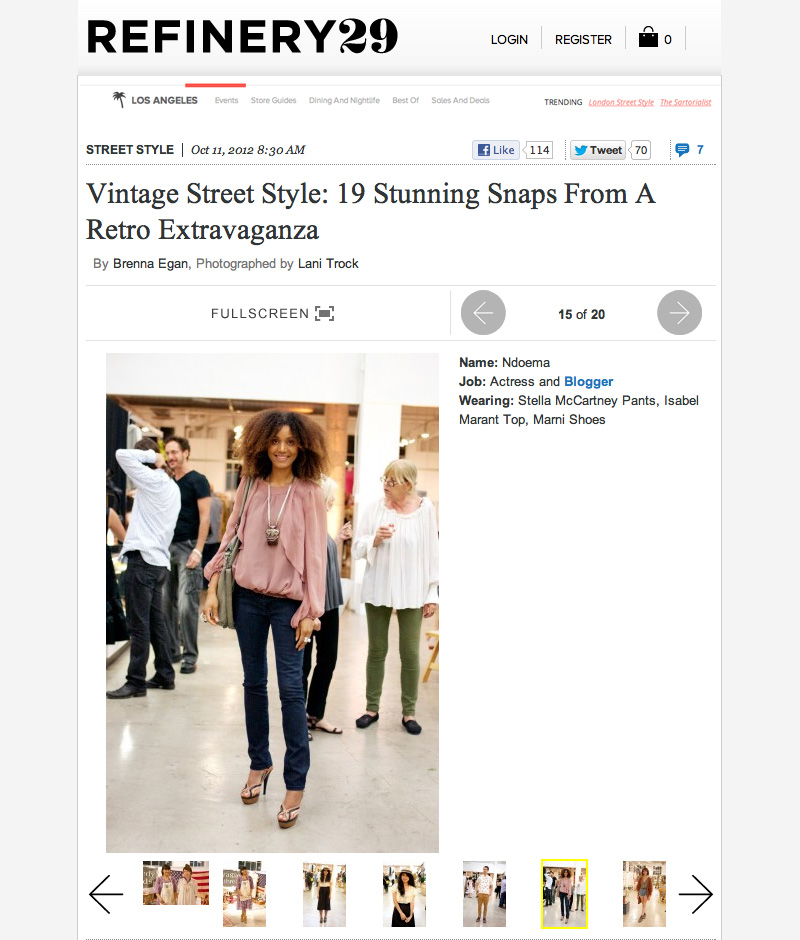Open Sales And Deals section
The width and height of the screenshot is (800, 940).
click(x=461, y=101)
